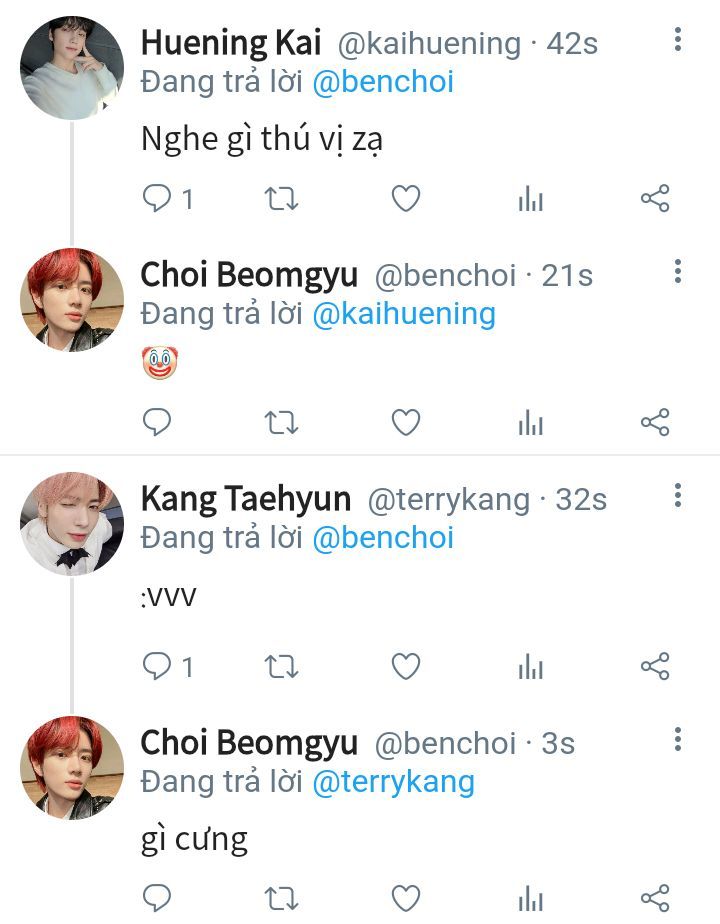Viewport: 720px width, 924px height.
Task: Like Choi Beomgyu's clown emoji tweet
Action: point(405,423)
